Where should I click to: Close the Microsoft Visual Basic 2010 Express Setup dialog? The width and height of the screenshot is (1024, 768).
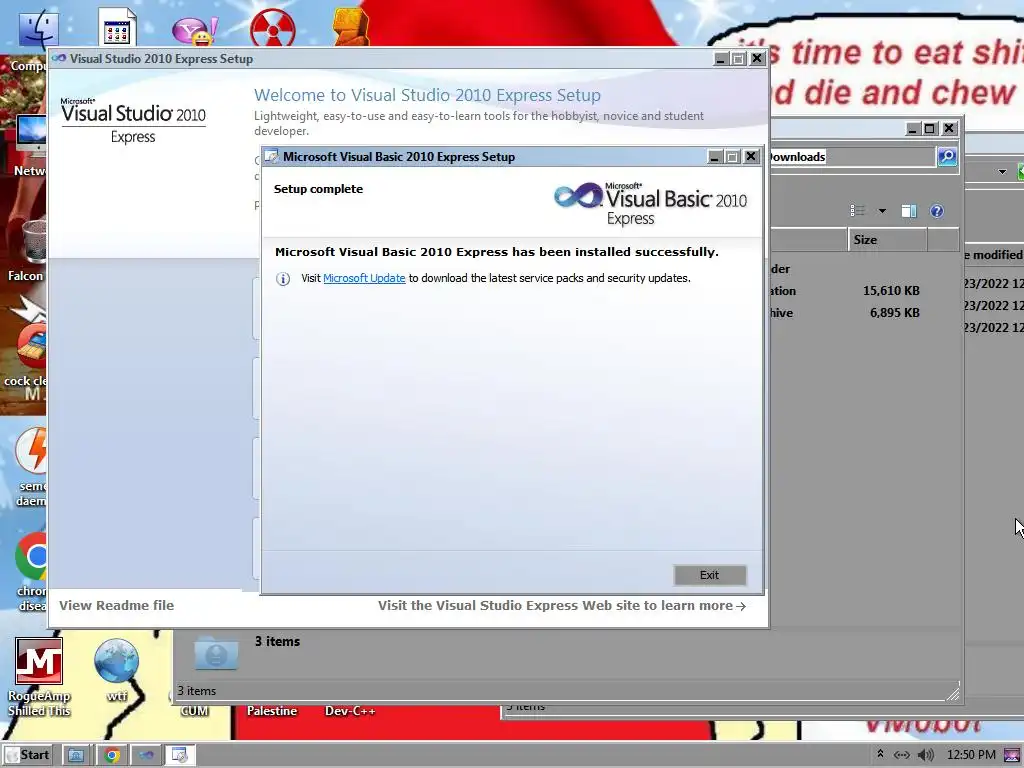(x=751, y=157)
